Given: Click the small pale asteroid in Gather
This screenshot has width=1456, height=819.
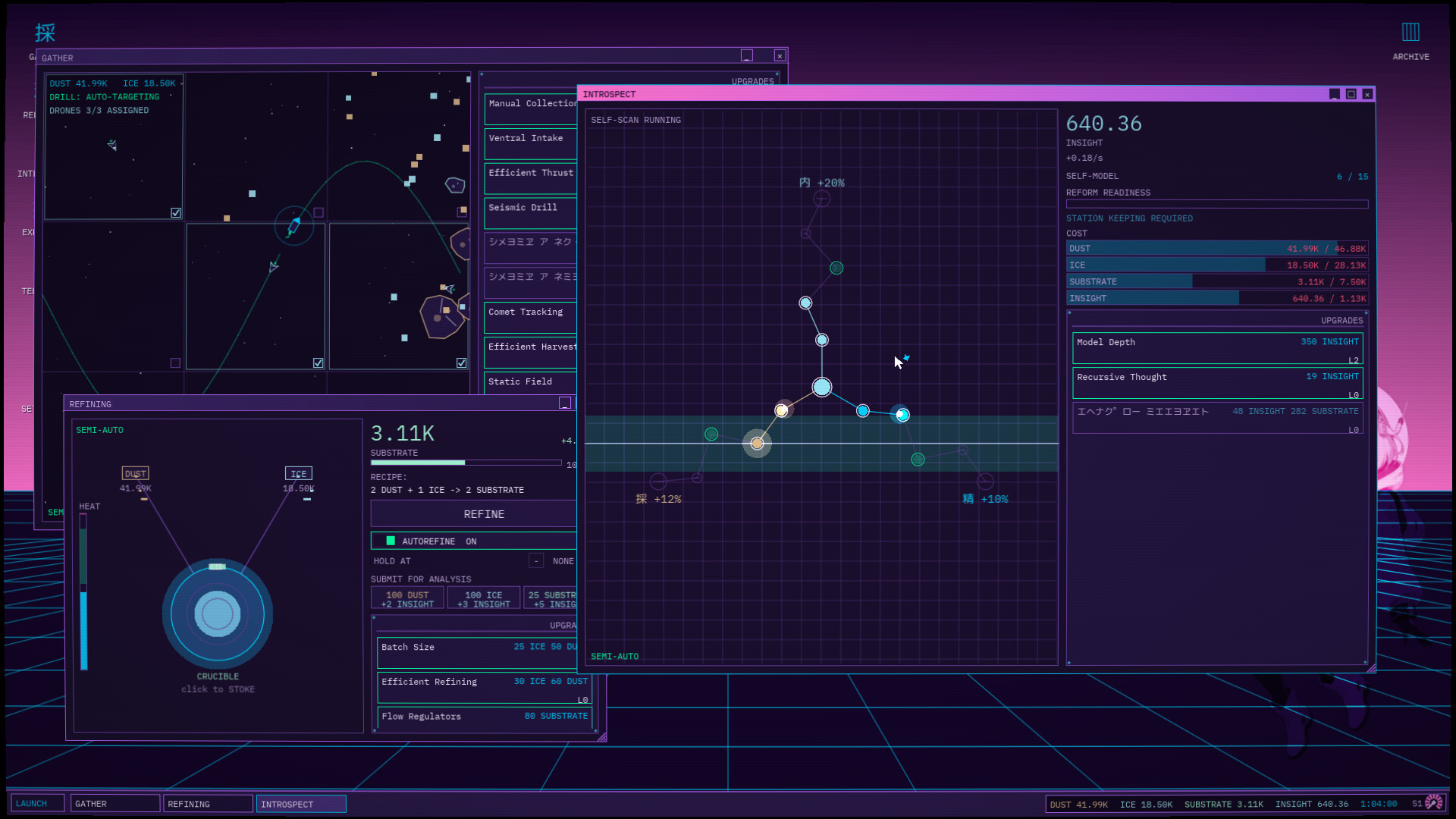Looking at the screenshot, I should pos(454,184).
